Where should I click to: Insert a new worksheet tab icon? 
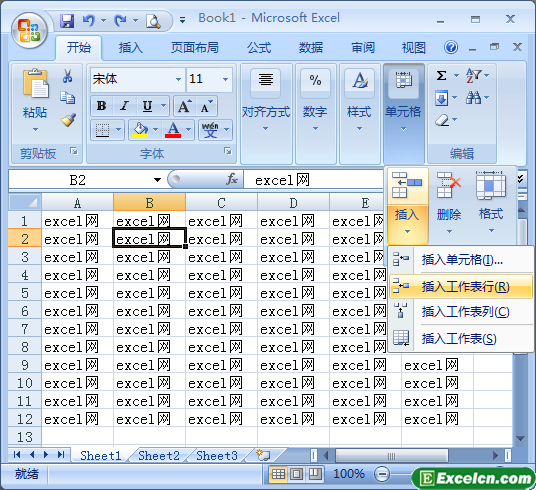tap(263, 455)
